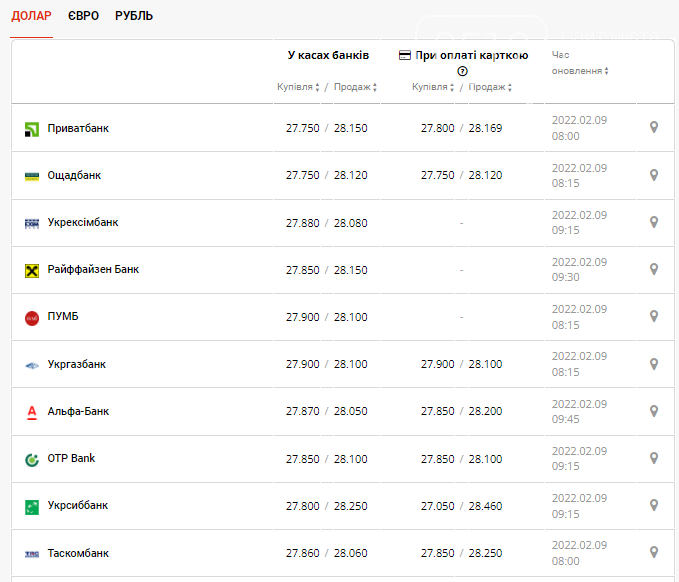This screenshot has height=582, width=679.
Task: Select Альфа-Банк card sell rate 28.200
Action: (x=485, y=411)
